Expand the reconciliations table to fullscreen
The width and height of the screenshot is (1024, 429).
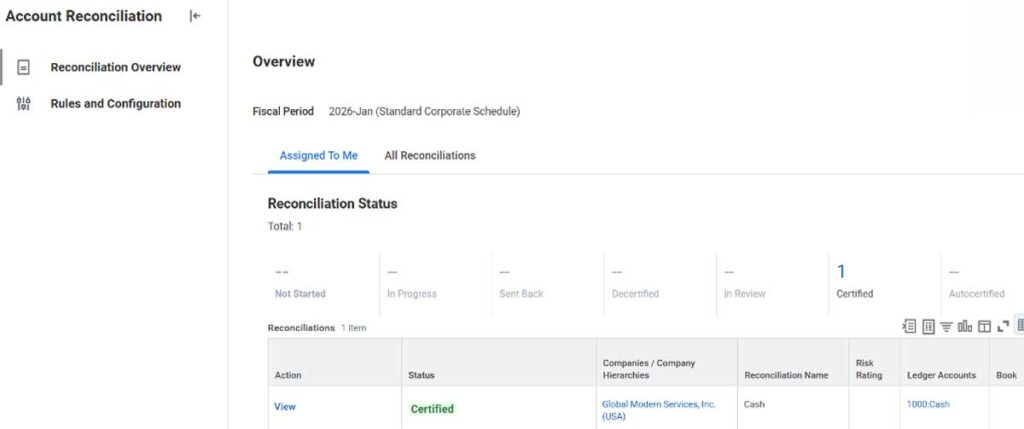1002,326
